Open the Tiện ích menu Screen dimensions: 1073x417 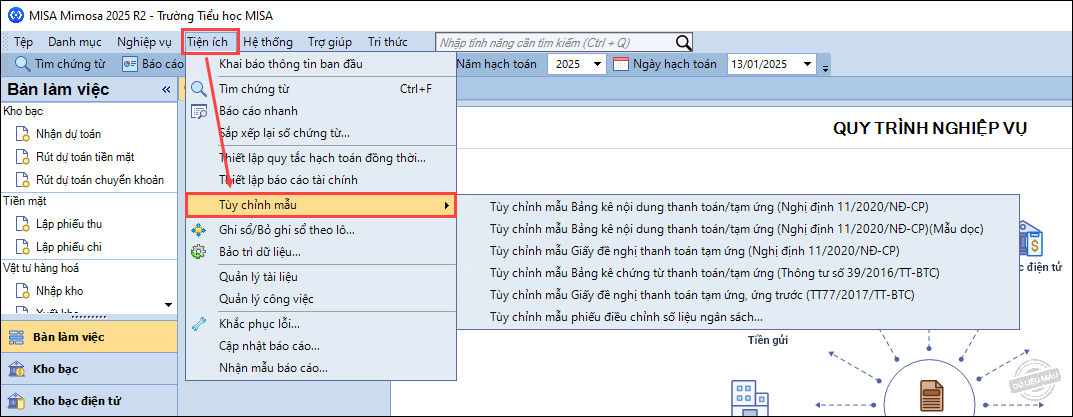210,42
